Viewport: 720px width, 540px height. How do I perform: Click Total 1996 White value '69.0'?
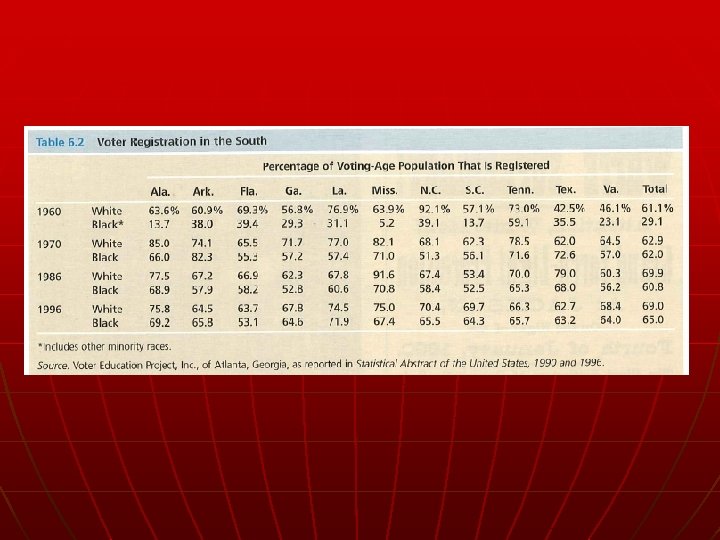click(x=652, y=306)
